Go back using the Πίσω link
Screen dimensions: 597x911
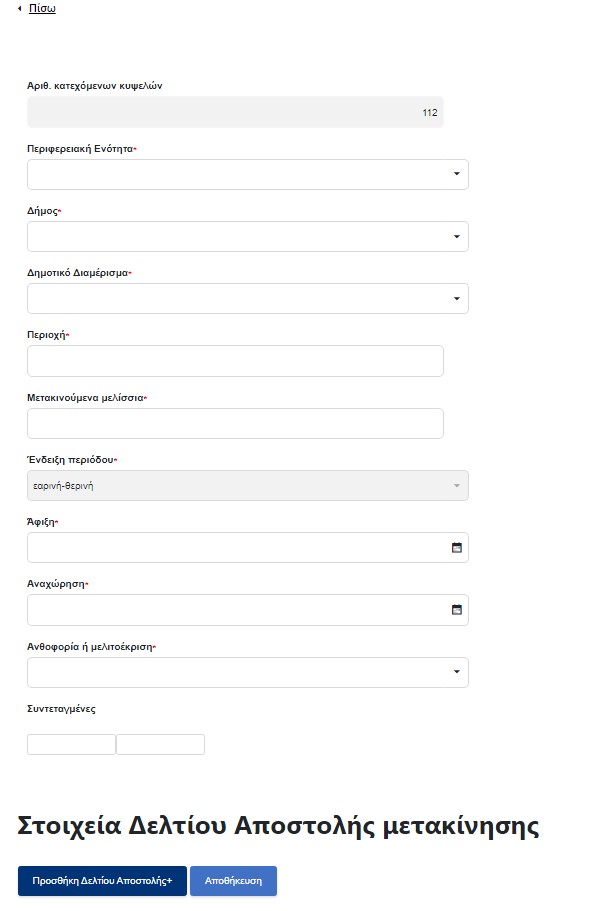42,9
